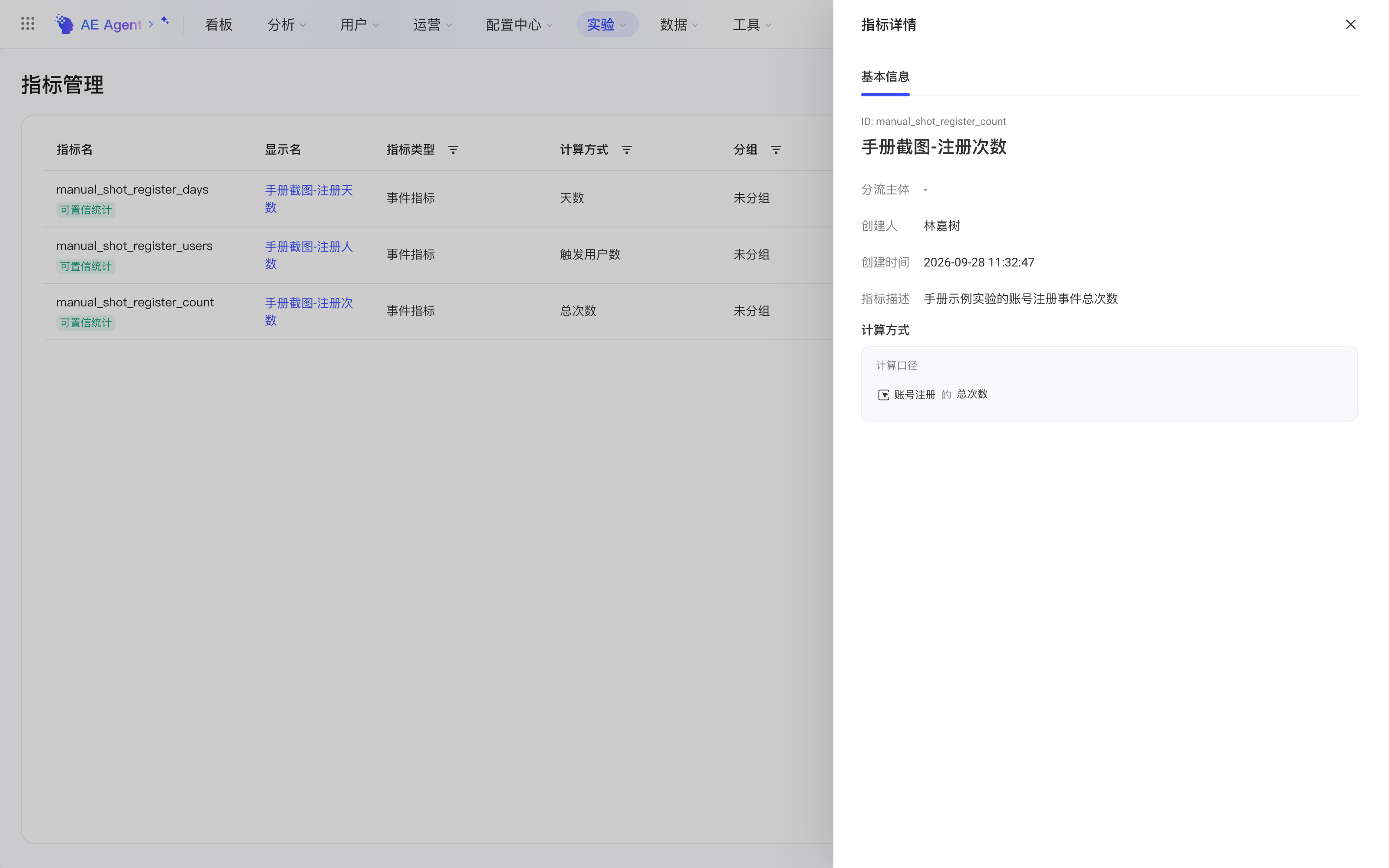Click the sparkle AI icon beside AE Agent
This screenshot has height=868, width=1389.
(165, 21)
